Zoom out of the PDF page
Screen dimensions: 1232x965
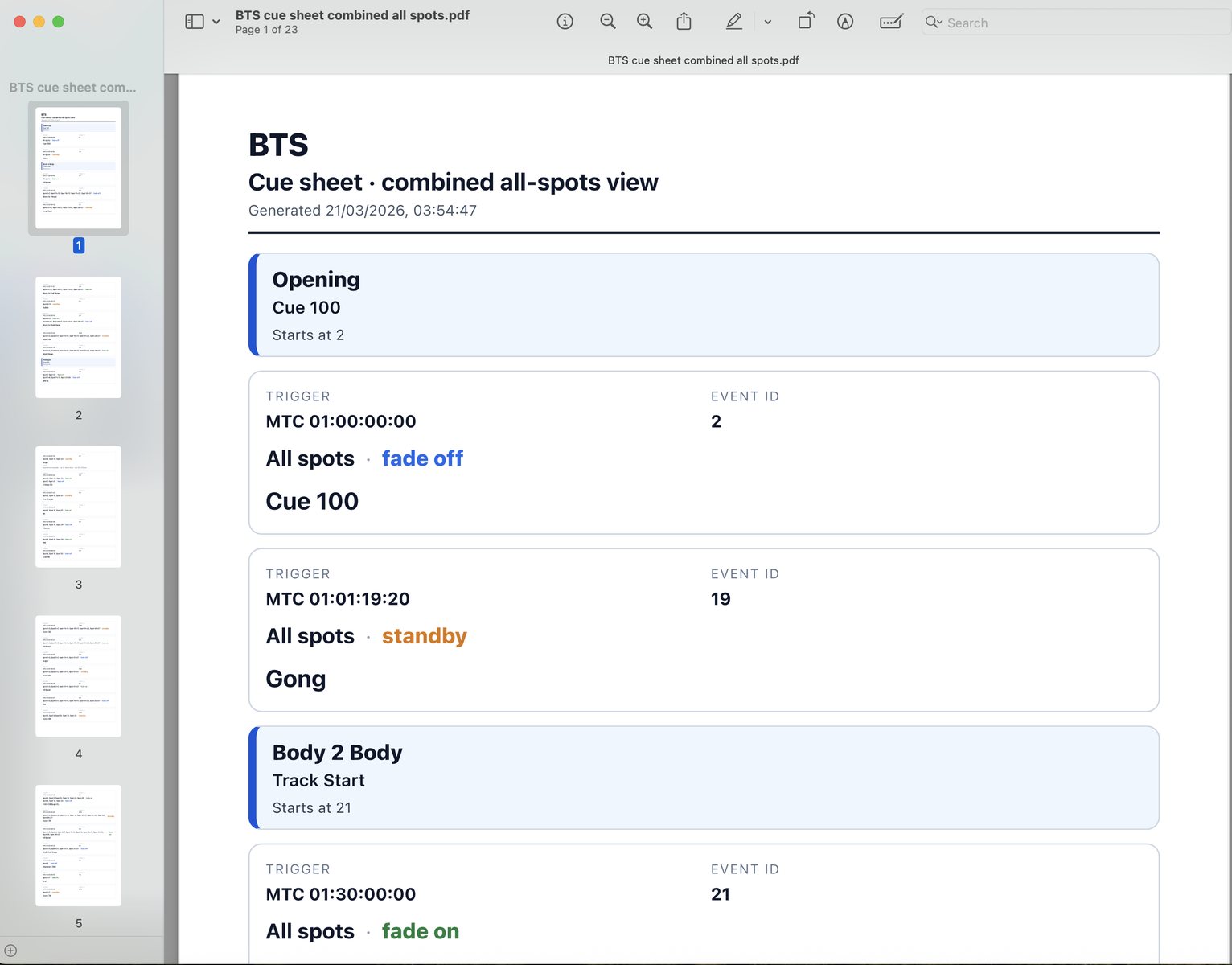pos(608,22)
